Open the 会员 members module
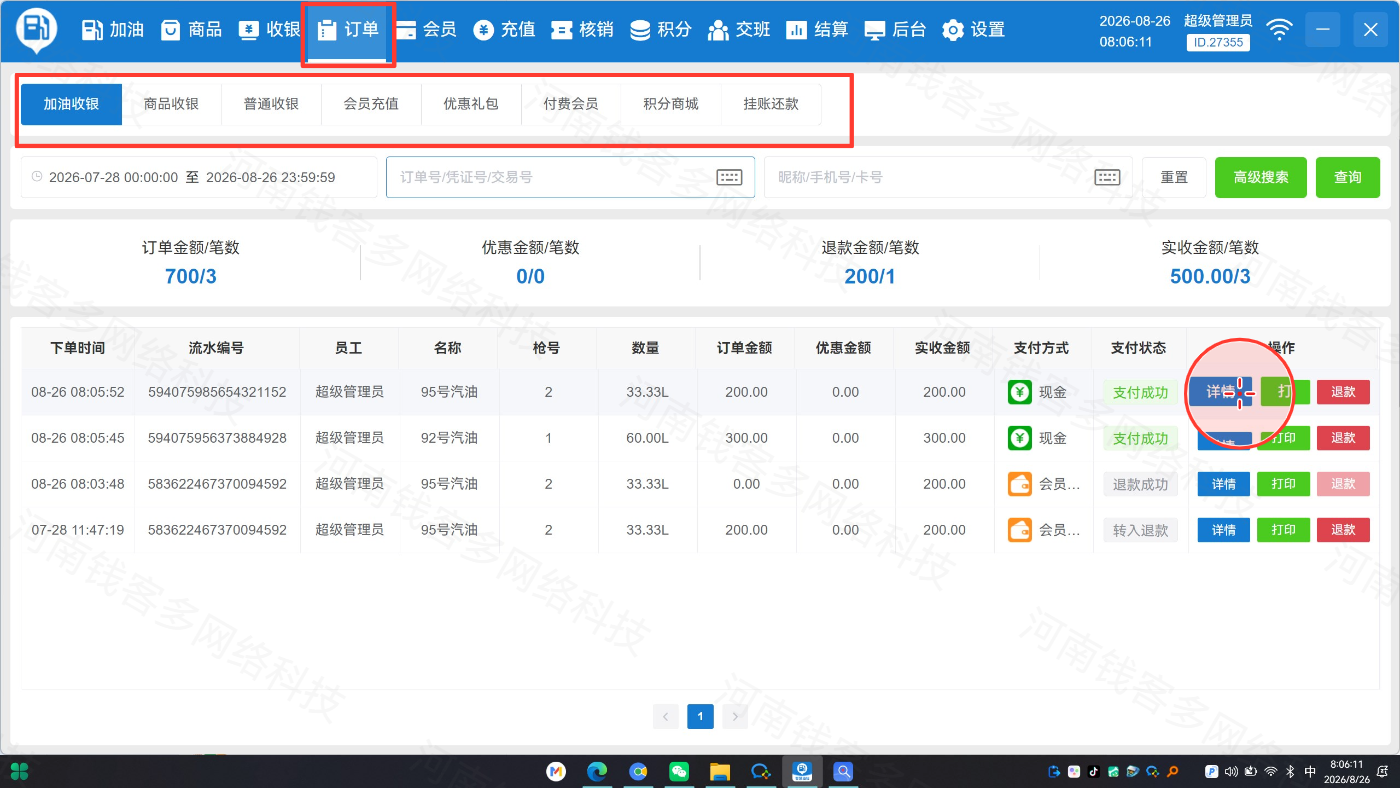 426,30
